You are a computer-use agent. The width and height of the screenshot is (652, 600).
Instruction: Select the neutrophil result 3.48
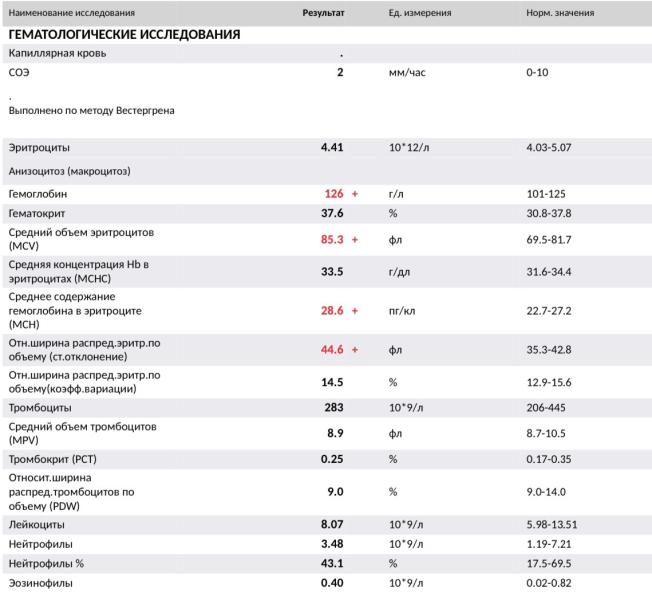[332, 544]
